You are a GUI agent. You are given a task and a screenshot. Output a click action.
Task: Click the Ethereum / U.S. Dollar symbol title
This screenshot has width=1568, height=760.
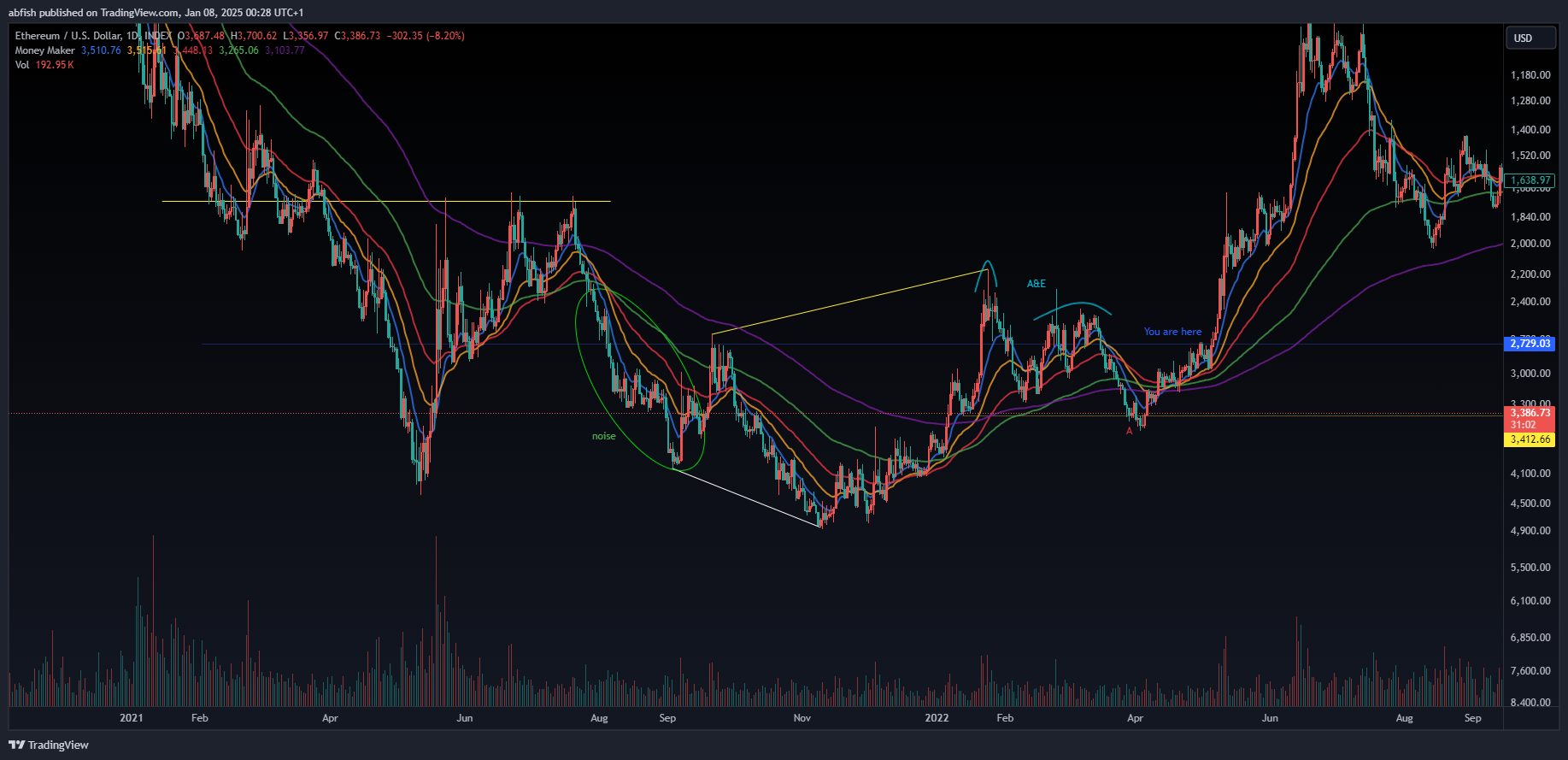pyautogui.click(x=68, y=36)
